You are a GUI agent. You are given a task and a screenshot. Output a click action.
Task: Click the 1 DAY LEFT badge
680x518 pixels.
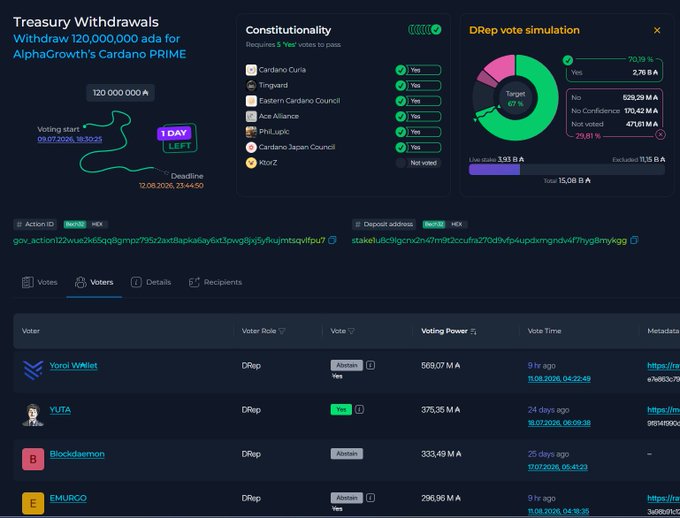pyautogui.click(x=177, y=138)
